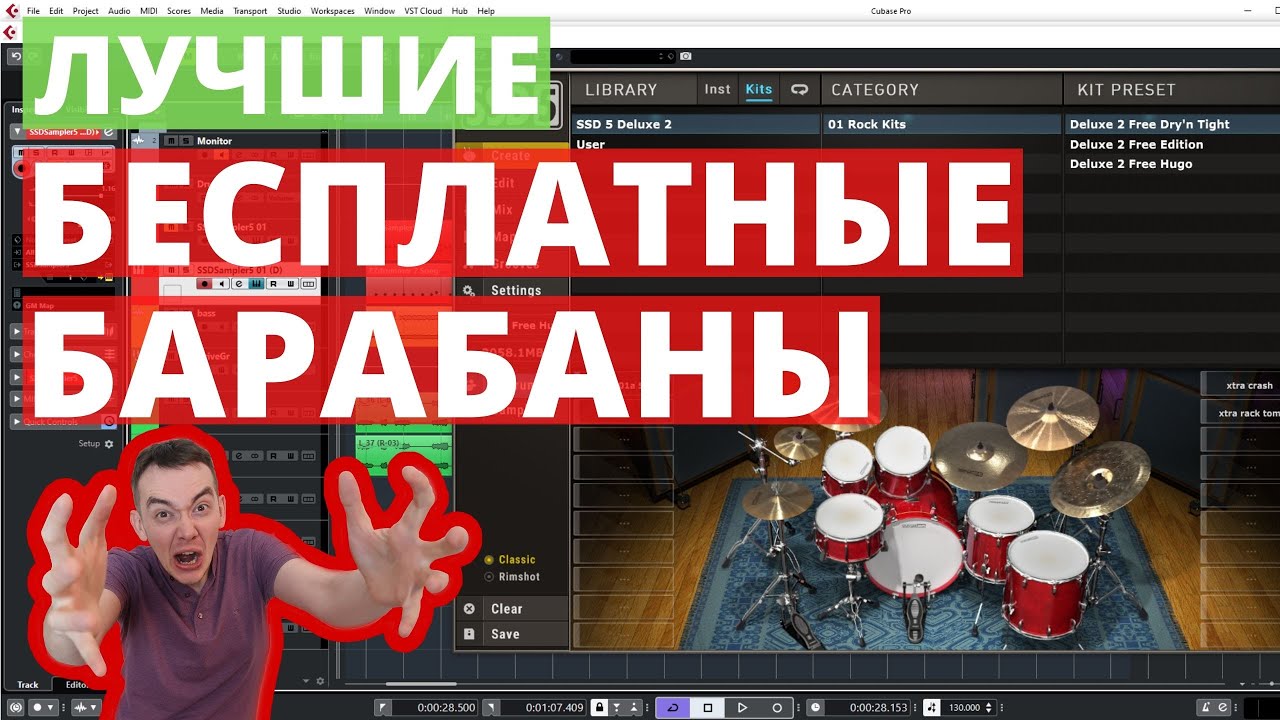1280x720 pixels.
Task: Toggle monitoring on SSDSampler5 01 (D) track
Action: (222, 284)
